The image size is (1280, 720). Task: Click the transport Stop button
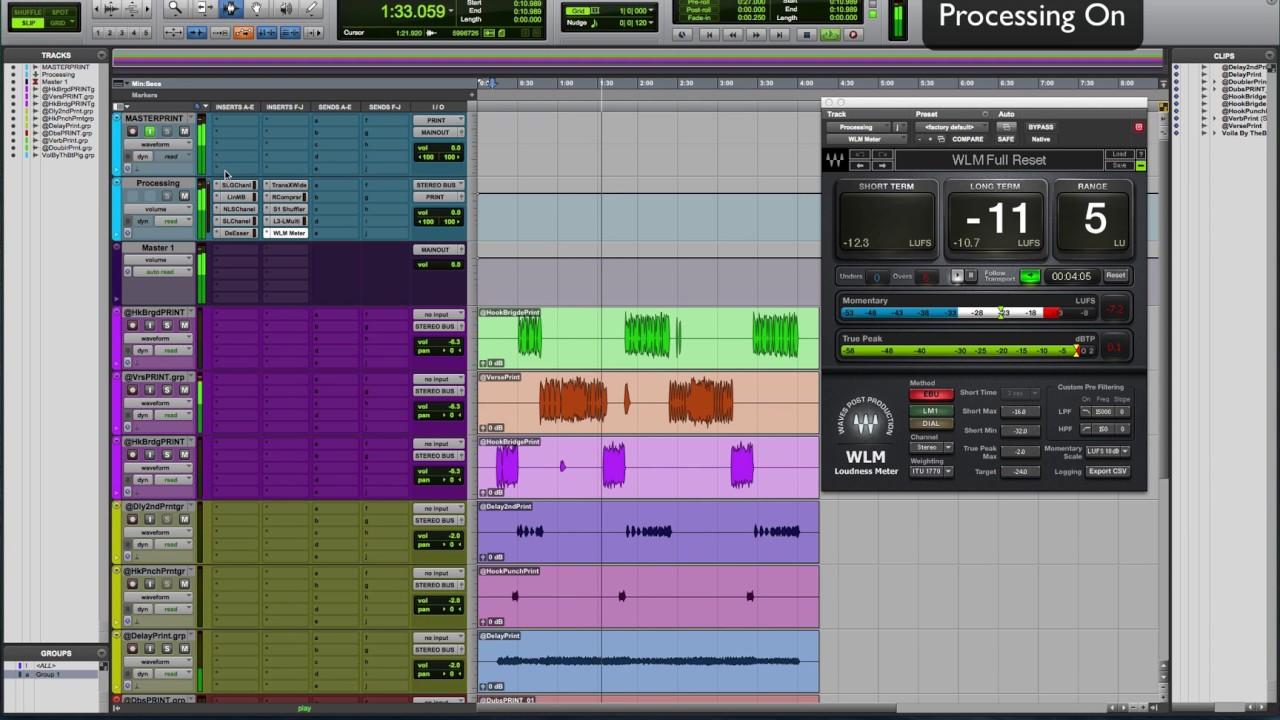[807, 35]
